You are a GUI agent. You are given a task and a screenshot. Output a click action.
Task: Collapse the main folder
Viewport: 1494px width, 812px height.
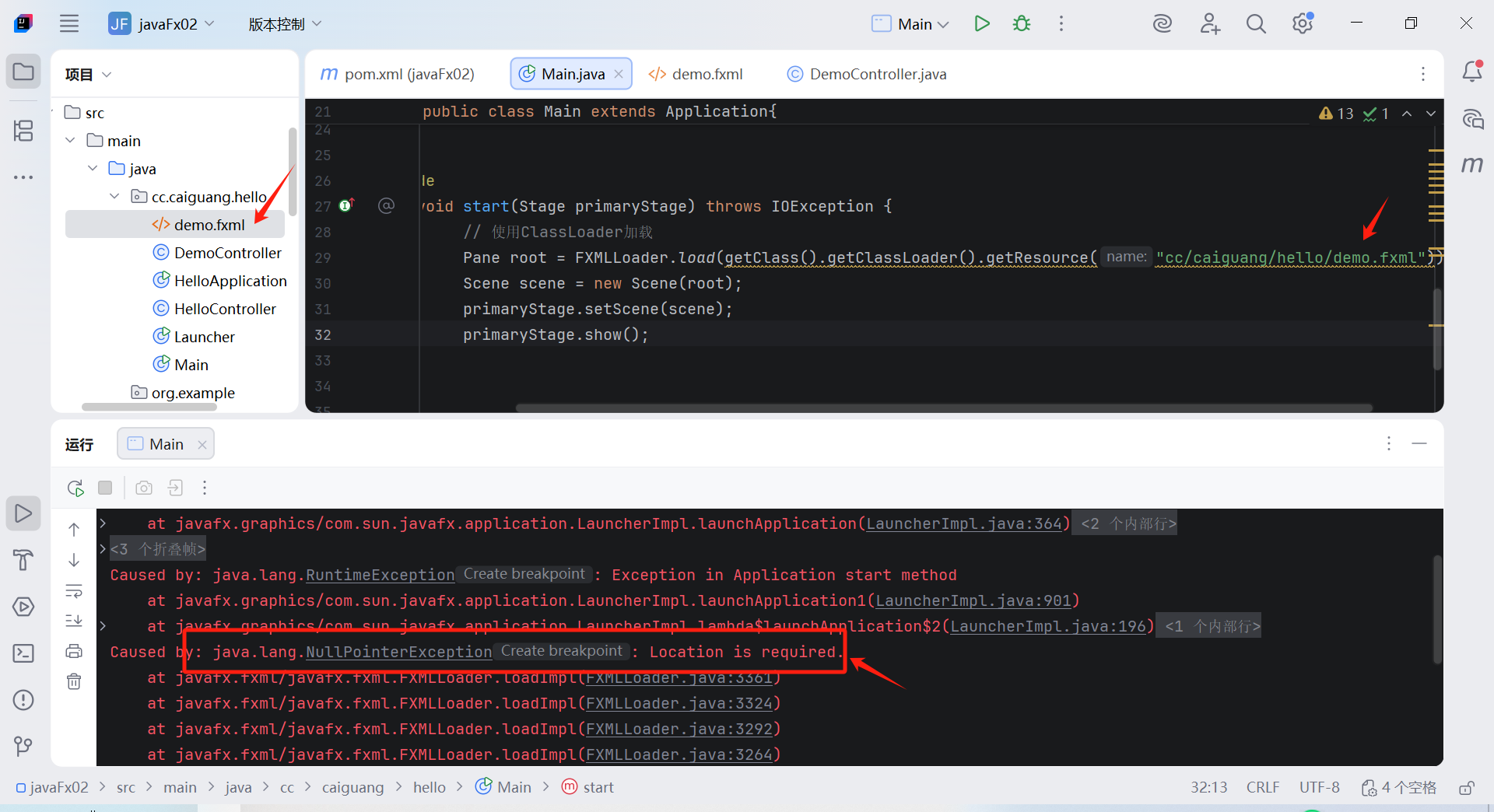(70, 141)
